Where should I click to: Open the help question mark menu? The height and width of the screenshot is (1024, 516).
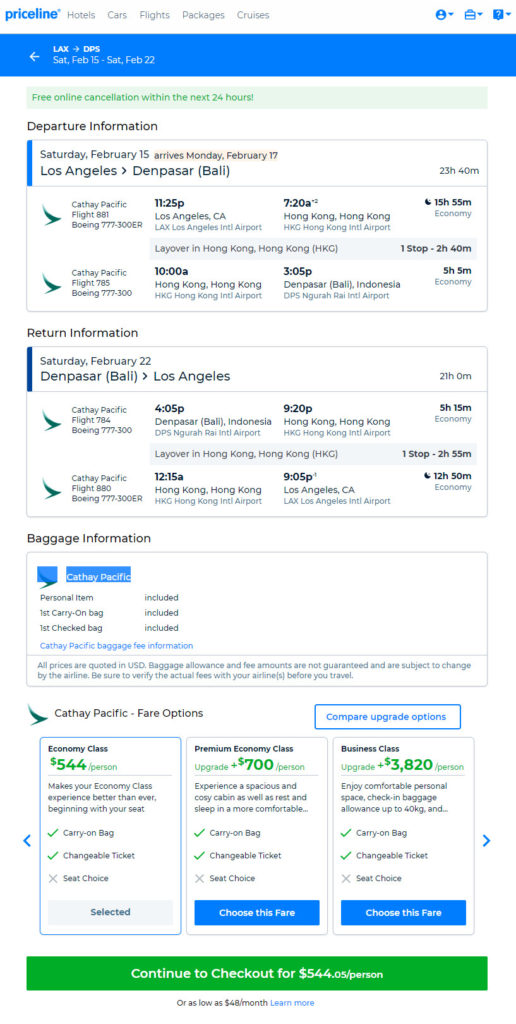[501, 14]
